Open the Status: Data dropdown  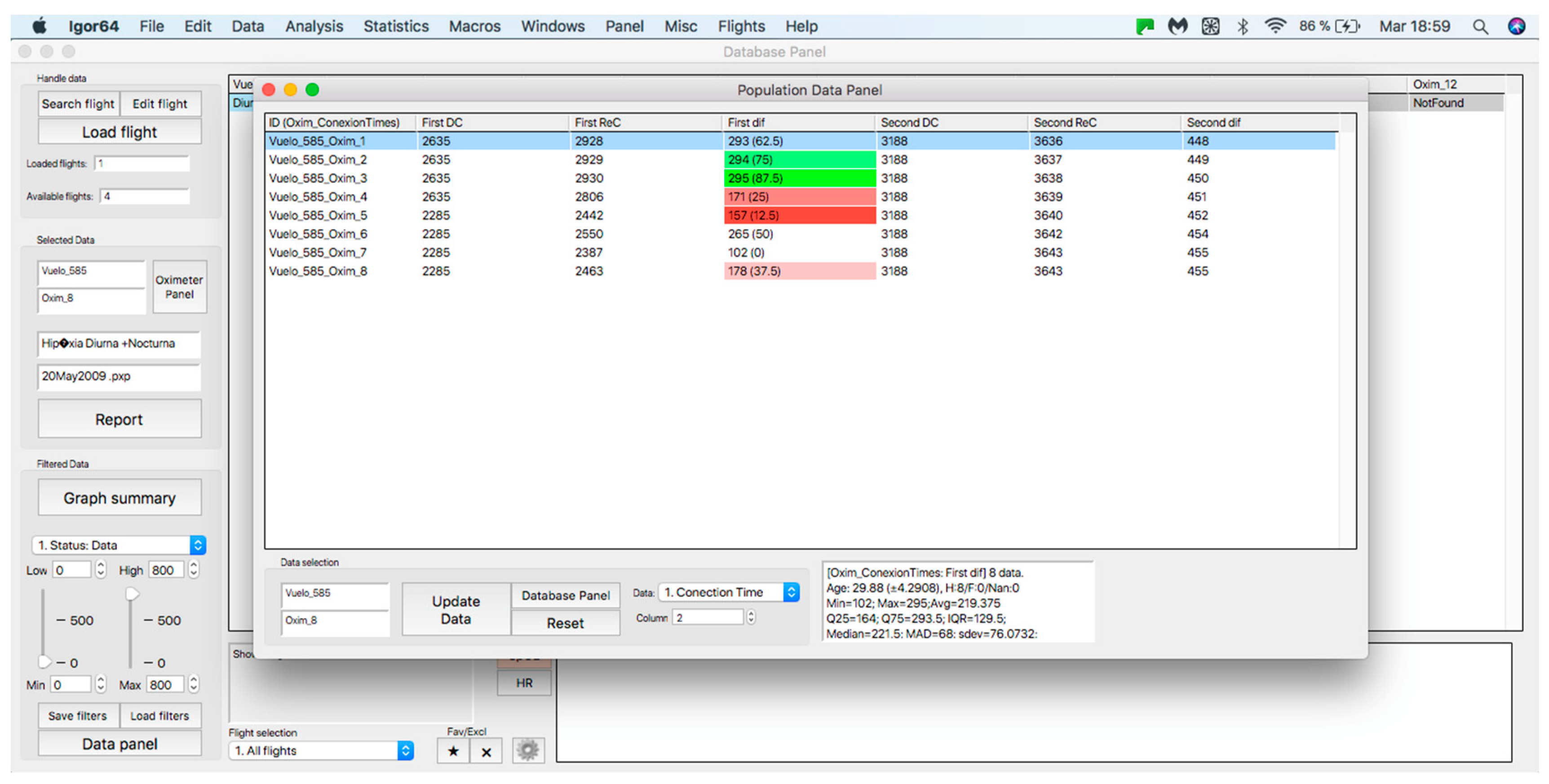pyautogui.click(x=119, y=545)
